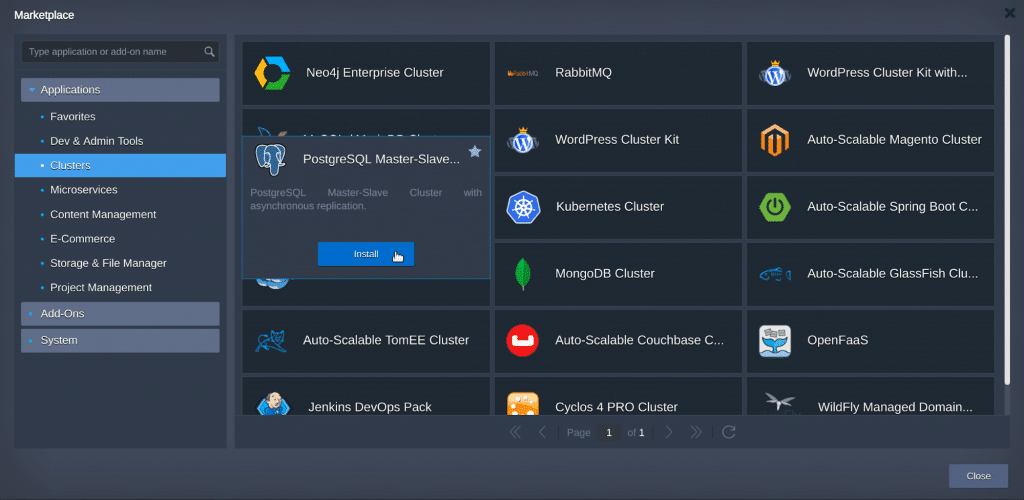Click the 'Kubernetes Cluster' title
1024x500 pixels.
coord(610,206)
